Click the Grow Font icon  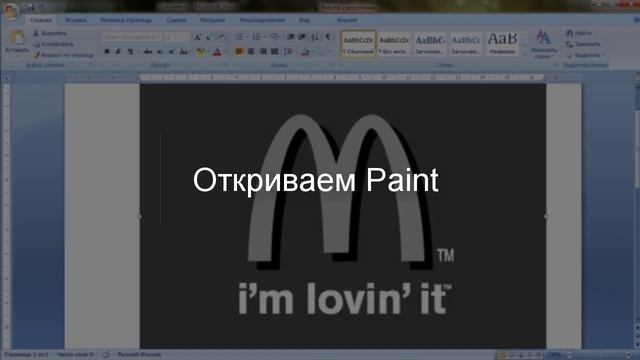198,37
